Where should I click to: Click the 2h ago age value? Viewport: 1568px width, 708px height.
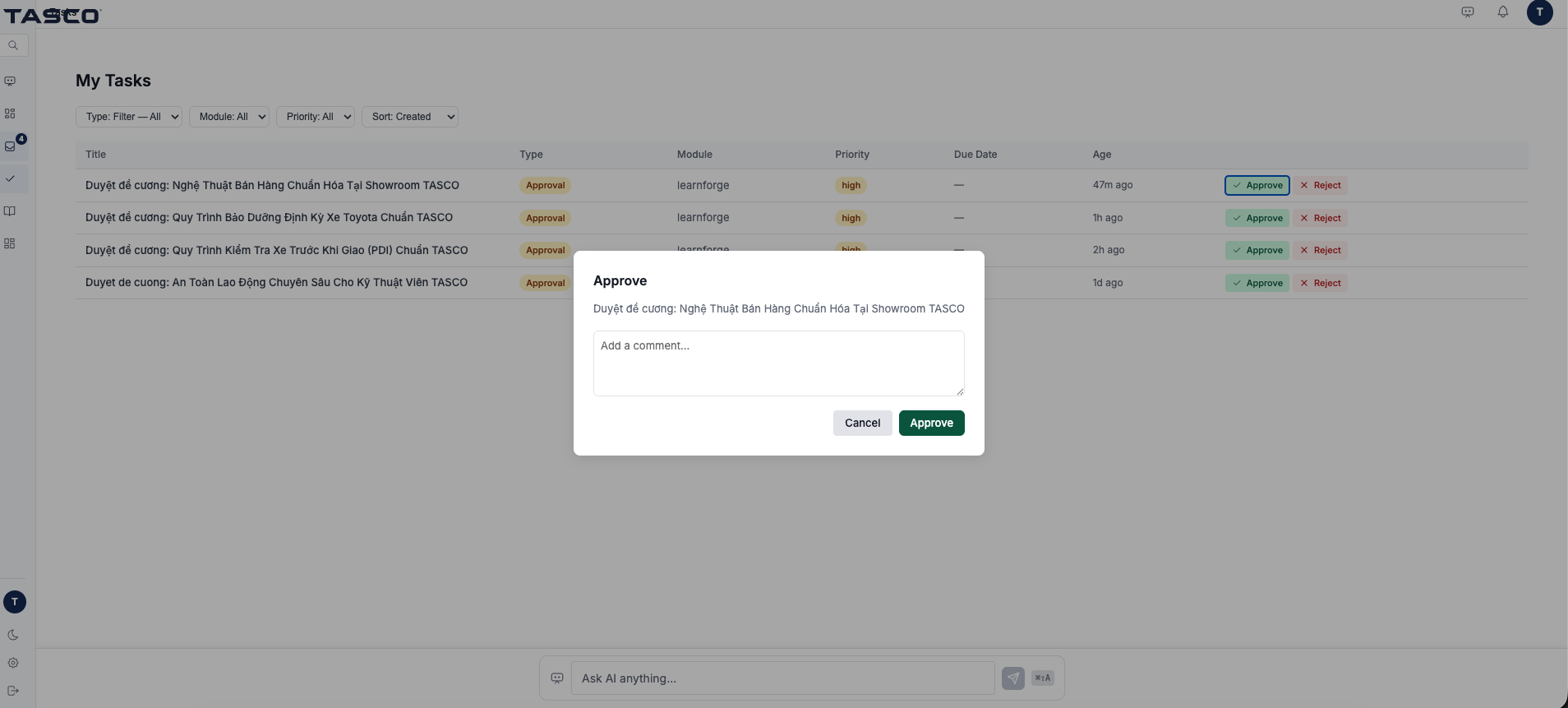pyautogui.click(x=1109, y=250)
